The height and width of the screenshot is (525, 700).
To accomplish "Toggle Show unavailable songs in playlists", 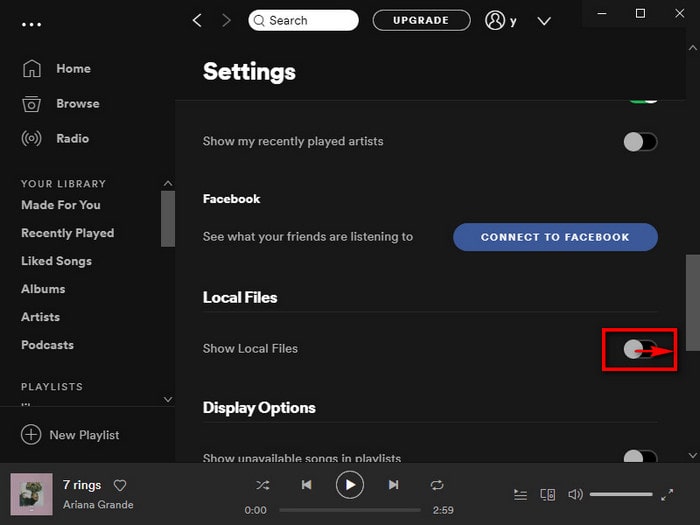I will [640, 456].
